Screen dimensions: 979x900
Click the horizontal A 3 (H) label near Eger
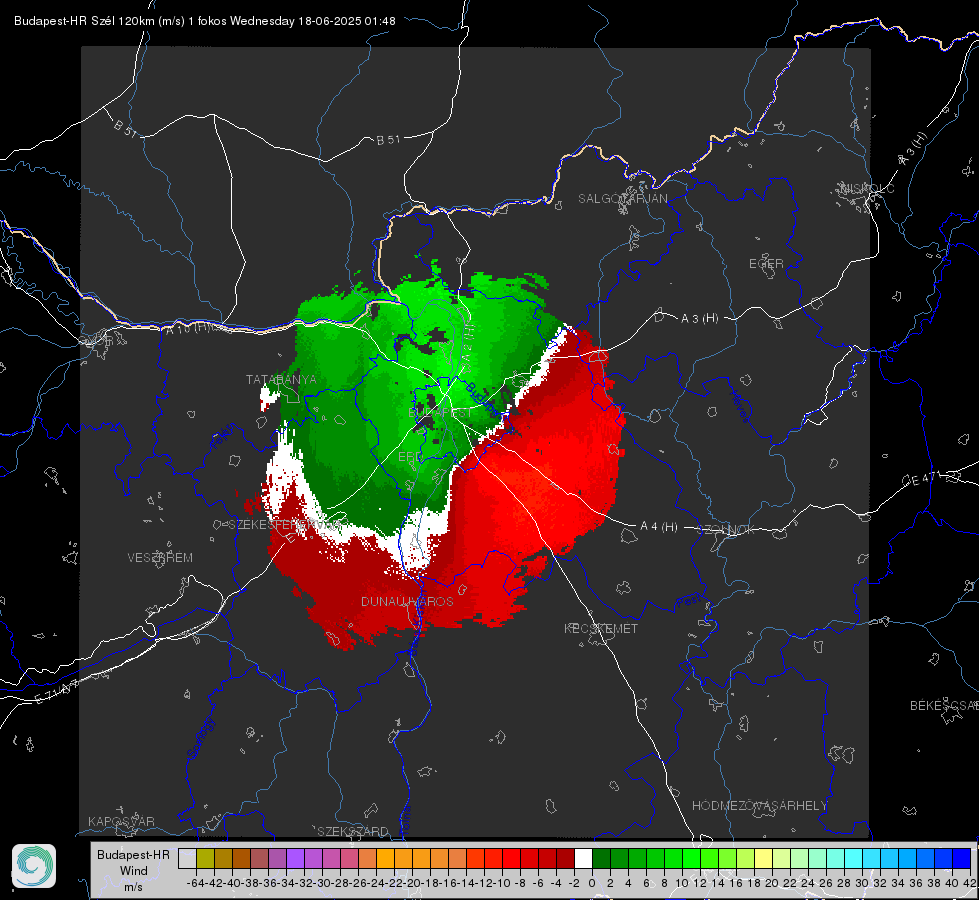pos(699,319)
